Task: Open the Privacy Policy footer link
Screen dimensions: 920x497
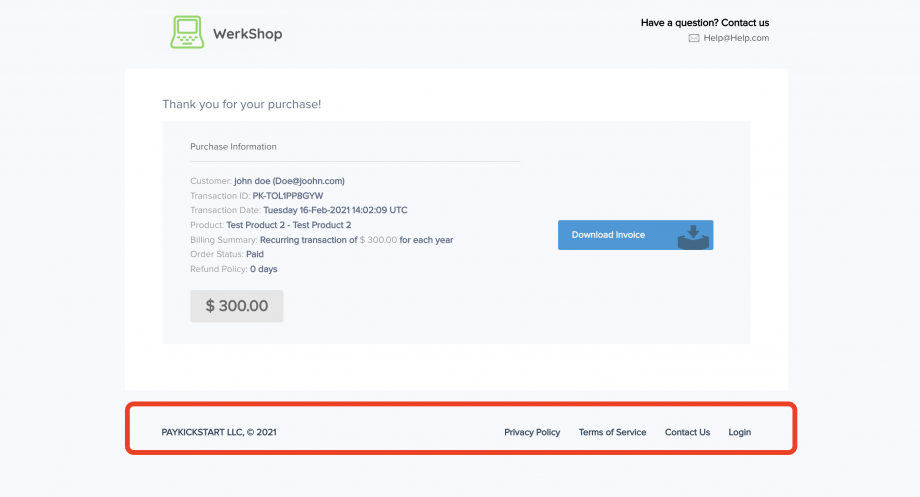Action: 532,432
